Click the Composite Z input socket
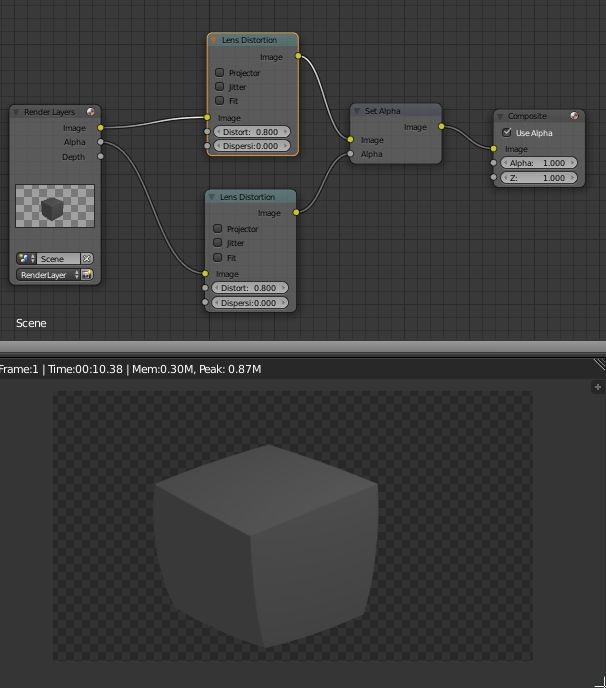 tap(494, 177)
